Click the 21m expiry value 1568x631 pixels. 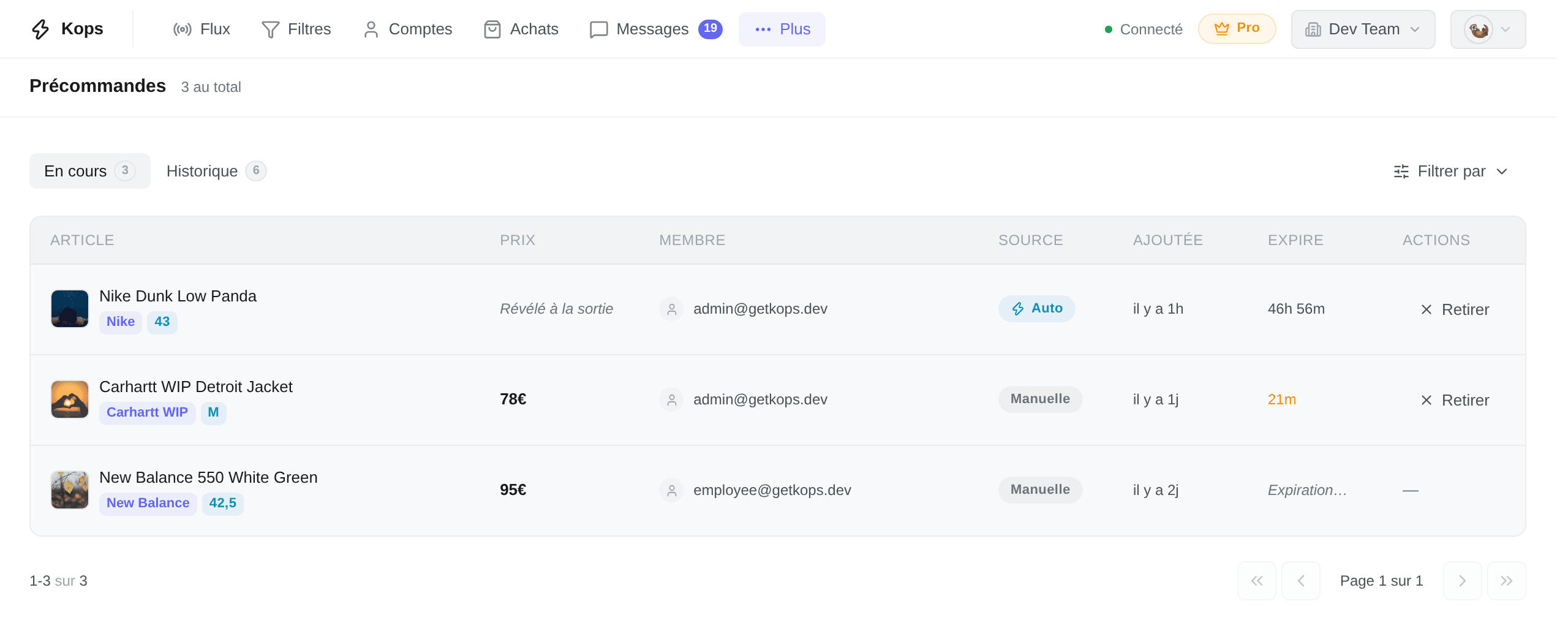click(x=1281, y=399)
